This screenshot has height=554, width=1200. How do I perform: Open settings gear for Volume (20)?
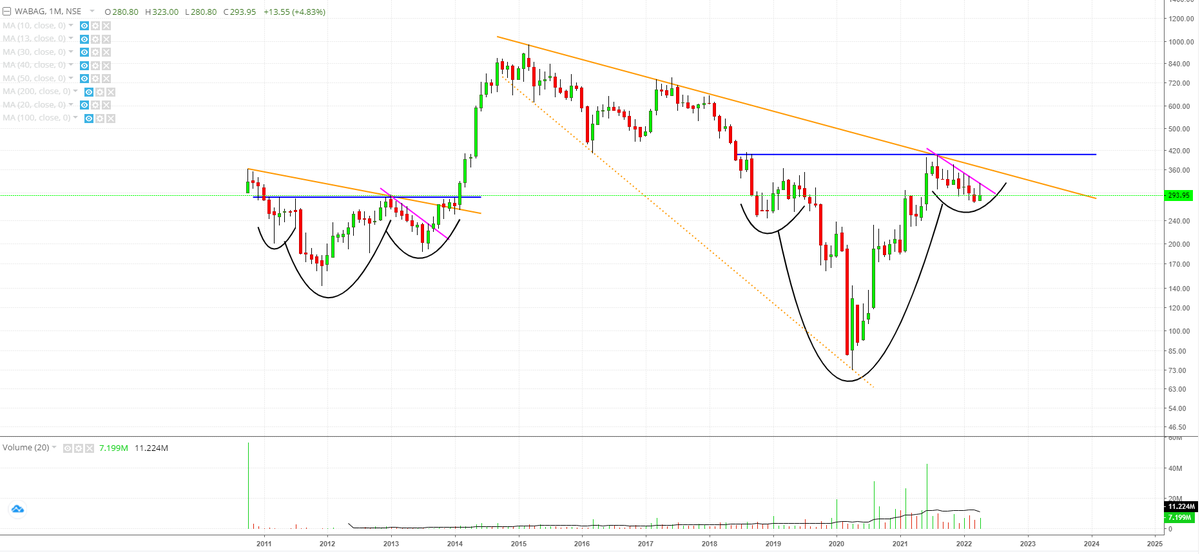[78, 448]
